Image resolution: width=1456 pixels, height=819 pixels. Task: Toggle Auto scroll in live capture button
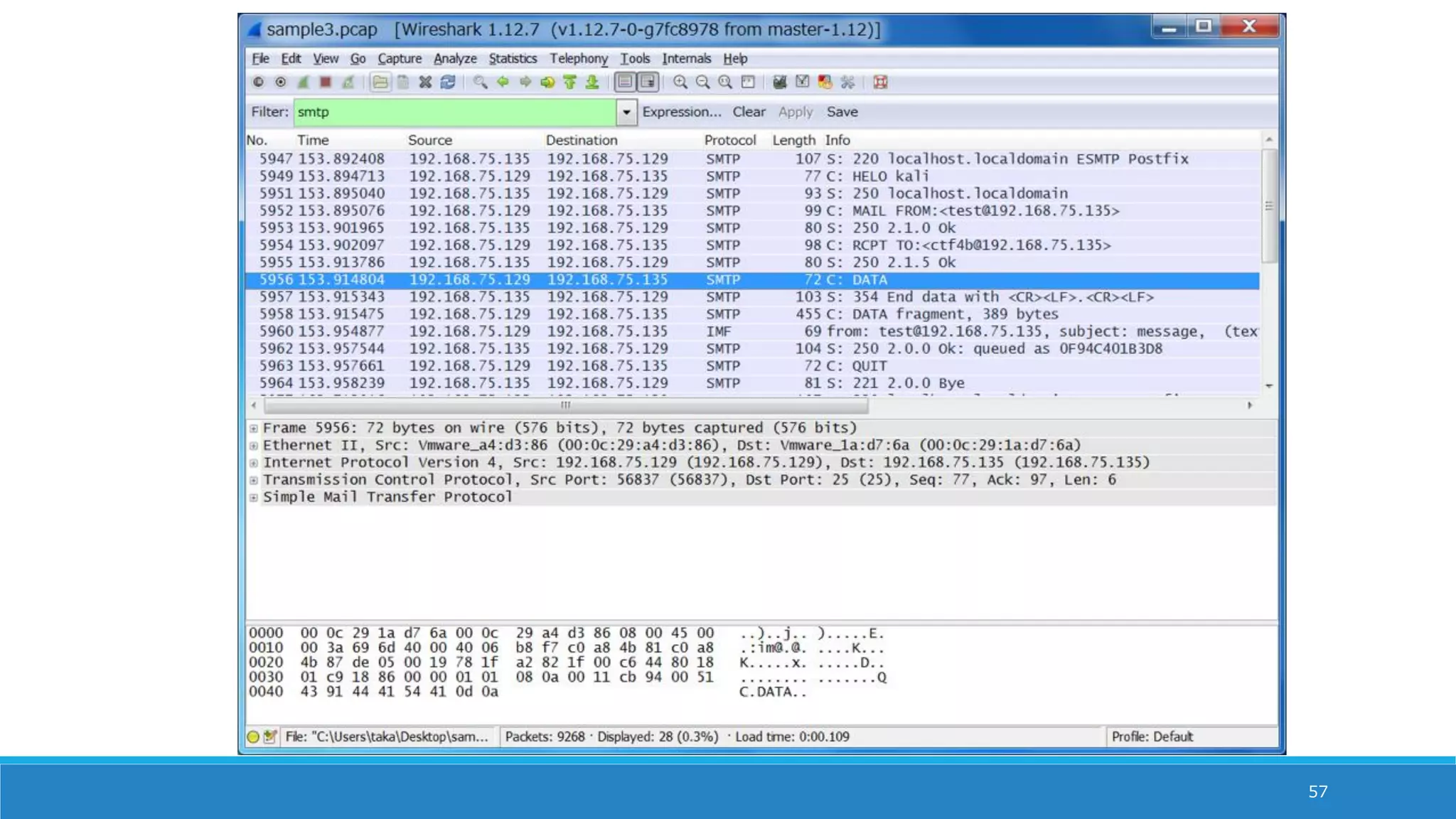(x=648, y=82)
